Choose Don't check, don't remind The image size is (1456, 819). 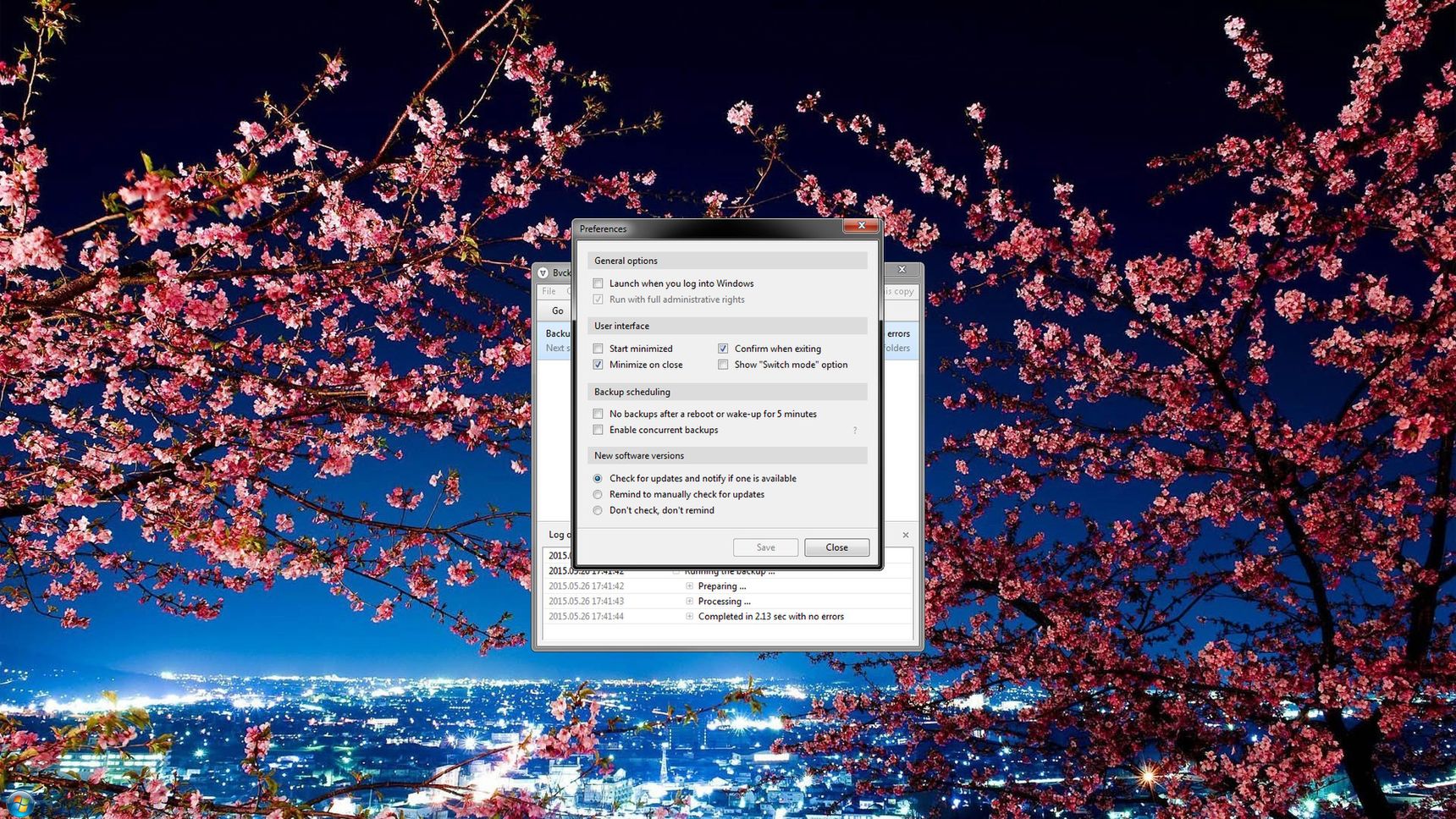pyautogui.click(x=598, y=510)
